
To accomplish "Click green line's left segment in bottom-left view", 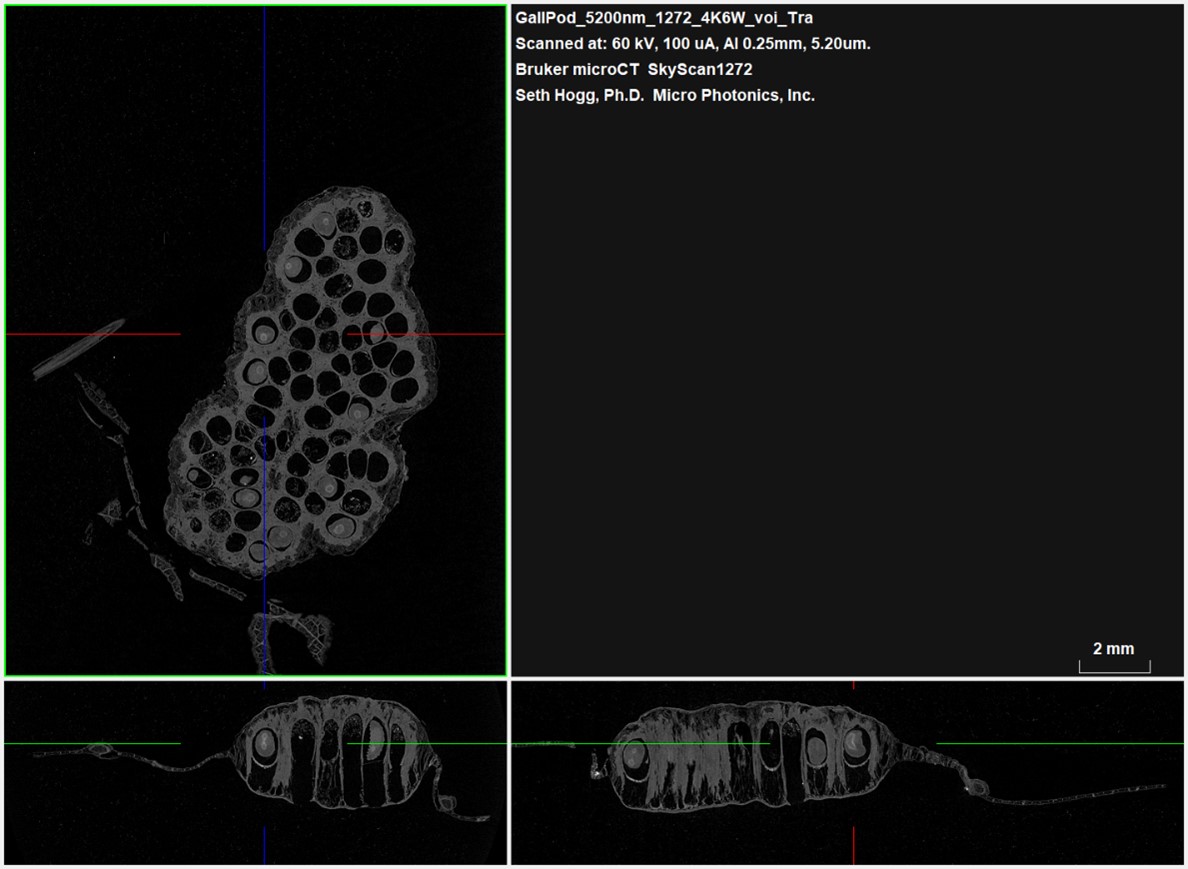I will point(92,743).
